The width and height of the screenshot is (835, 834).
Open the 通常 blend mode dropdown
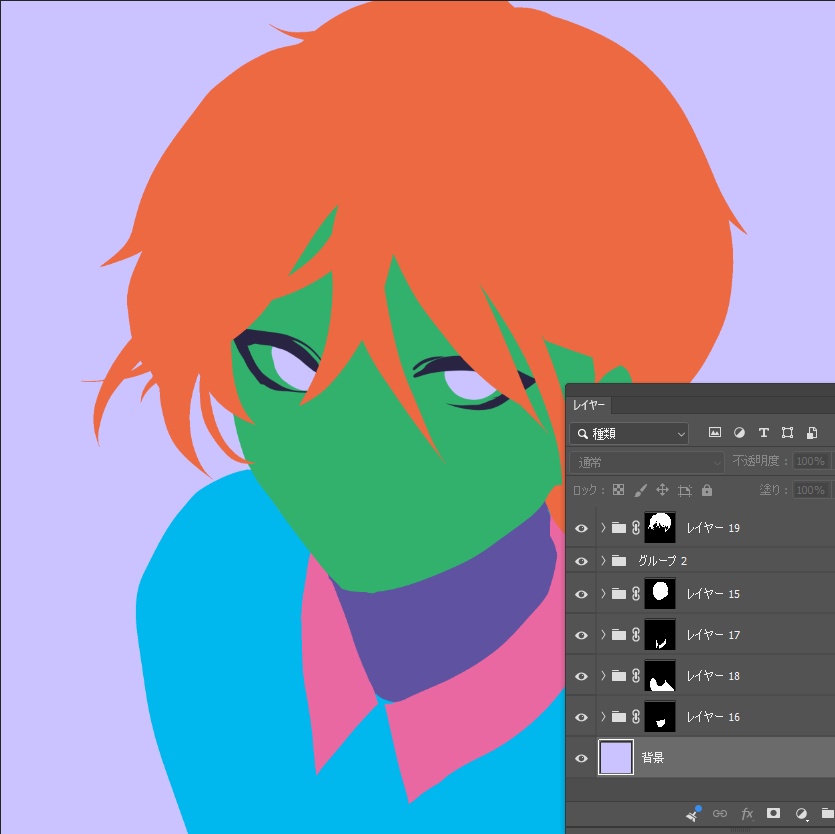click(x=647, y=462)
